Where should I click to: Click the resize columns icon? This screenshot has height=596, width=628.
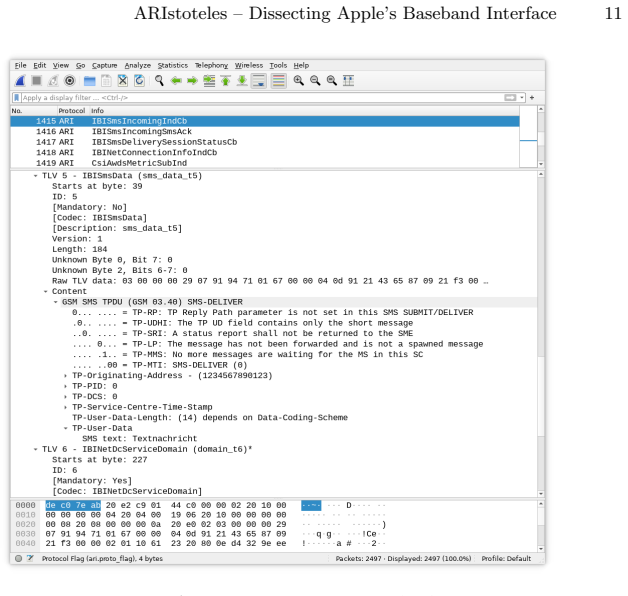[x=348, y=81]
